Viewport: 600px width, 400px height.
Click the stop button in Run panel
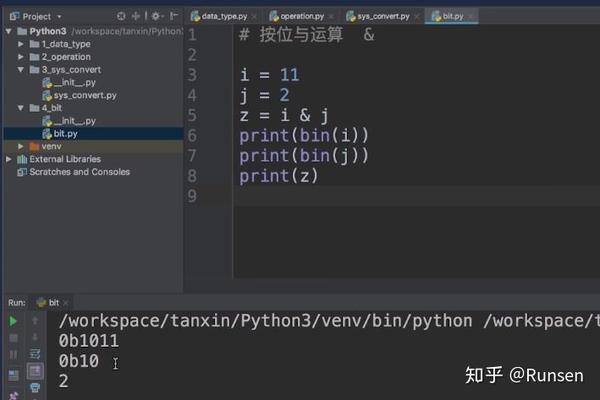(x=13, y=338)
